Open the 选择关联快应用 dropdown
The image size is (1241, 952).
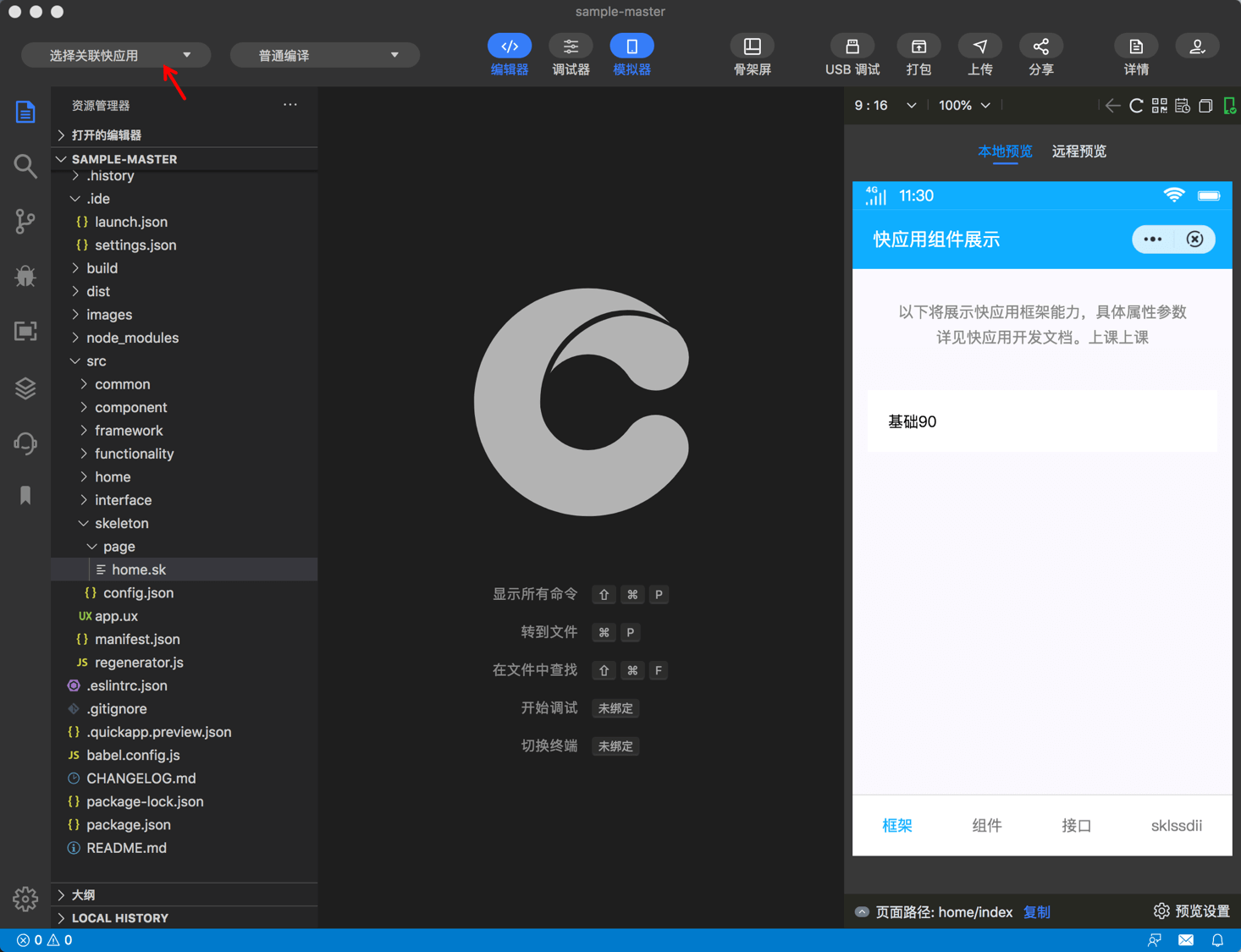click(x=115, y=54)
